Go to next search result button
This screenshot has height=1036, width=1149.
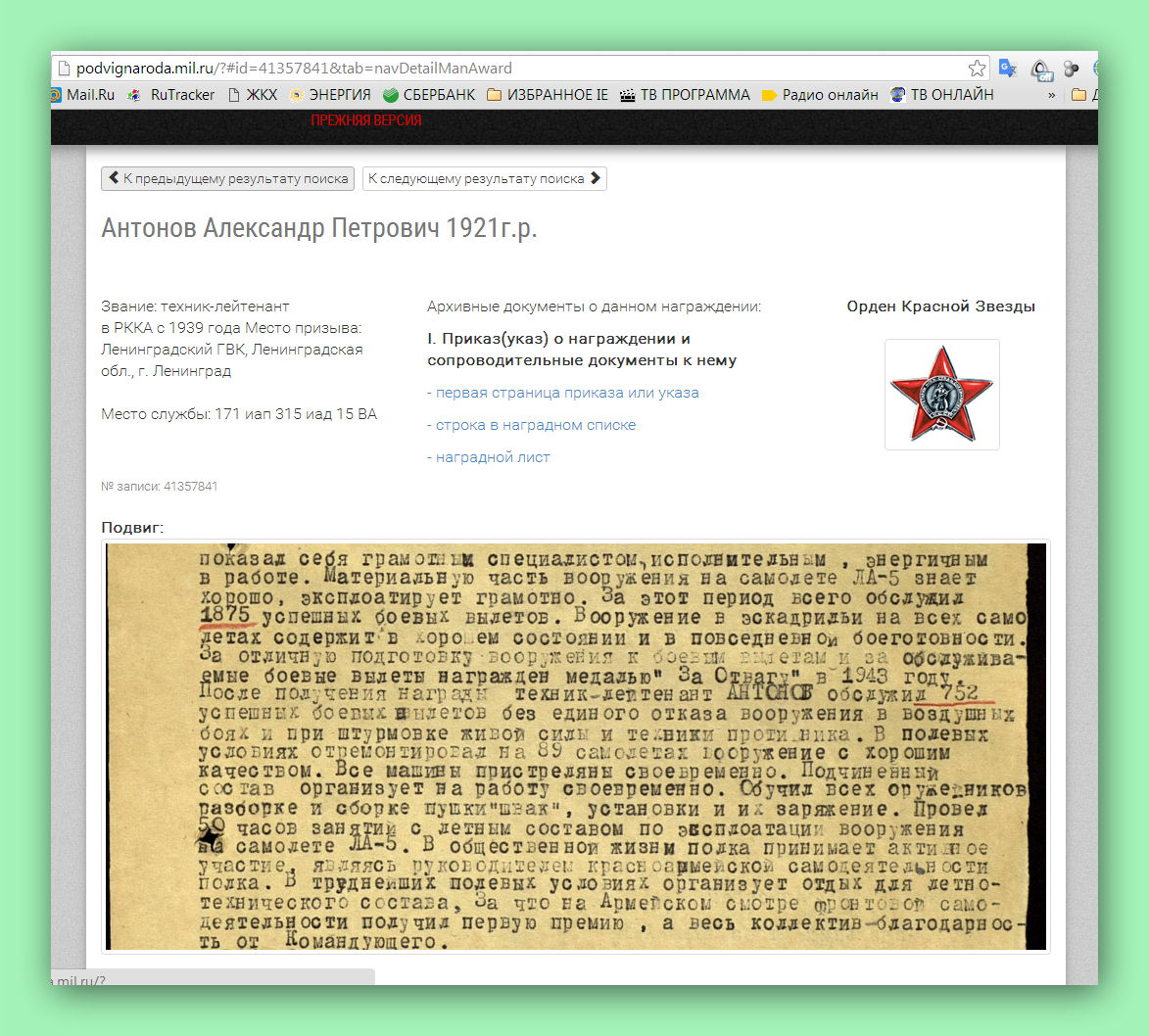pos(484,179)
